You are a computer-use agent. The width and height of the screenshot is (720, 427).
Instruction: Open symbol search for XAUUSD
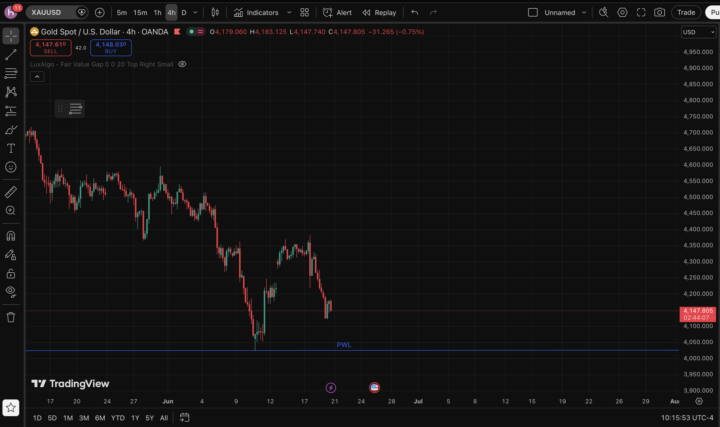tap(47, 12)
